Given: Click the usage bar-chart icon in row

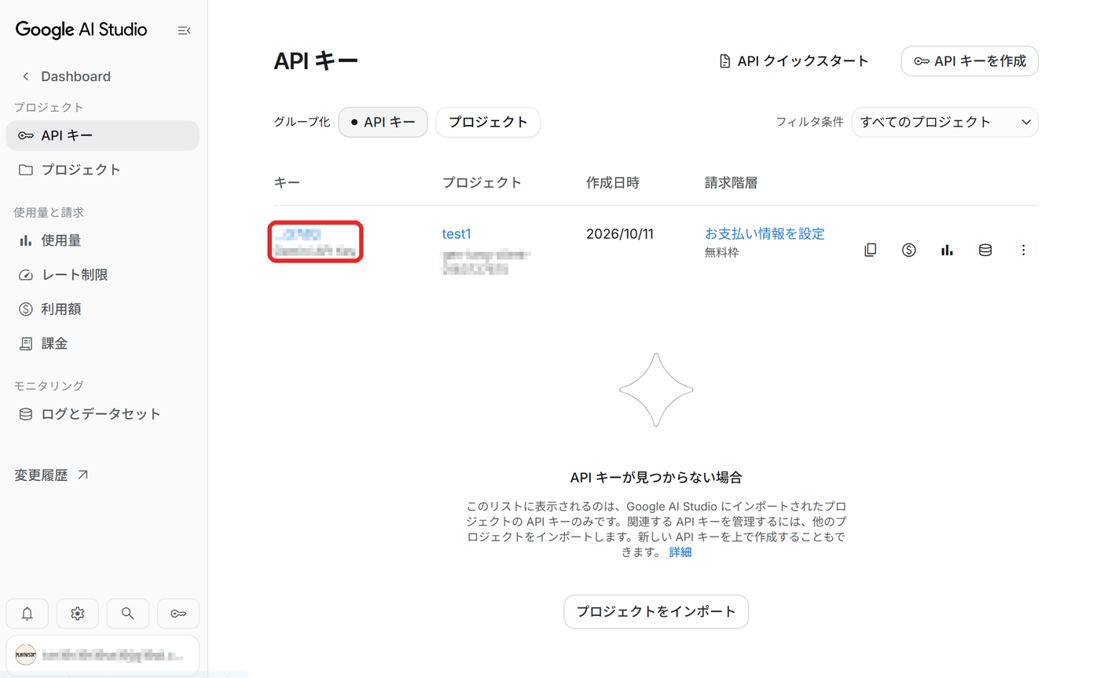Looking at the screenshot, I should (947, 250).
